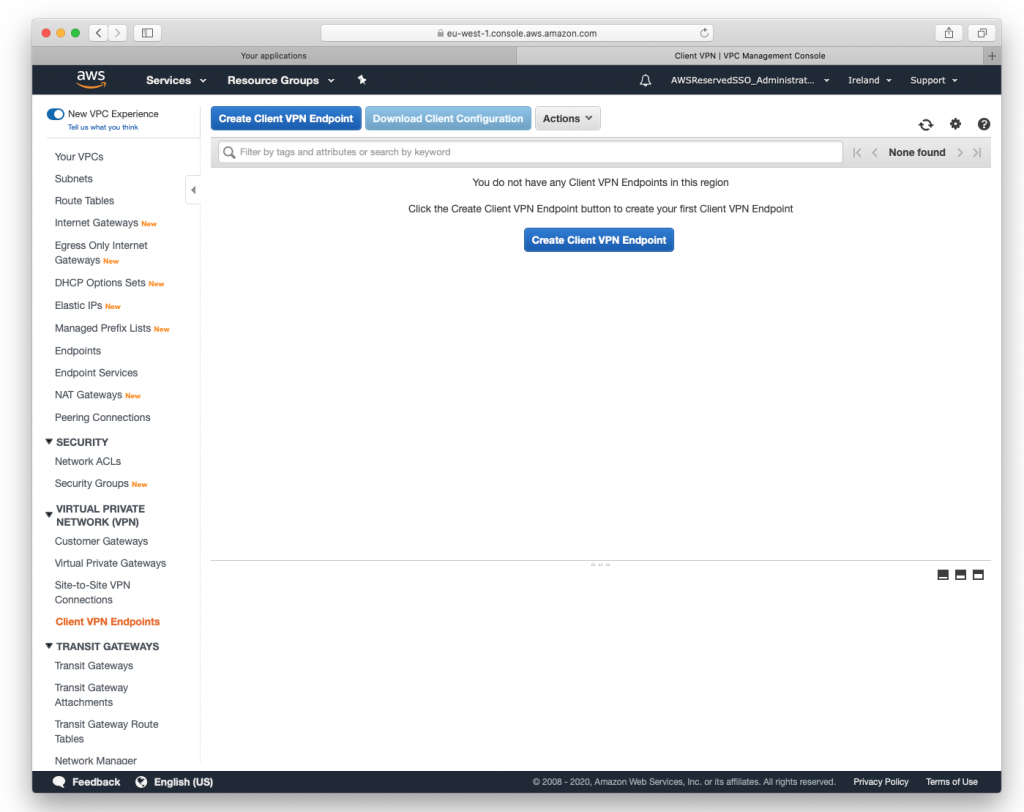Refresh the Client VPN Endpoints list
Screen dimensions: 1024x812
tap(925, 124)
